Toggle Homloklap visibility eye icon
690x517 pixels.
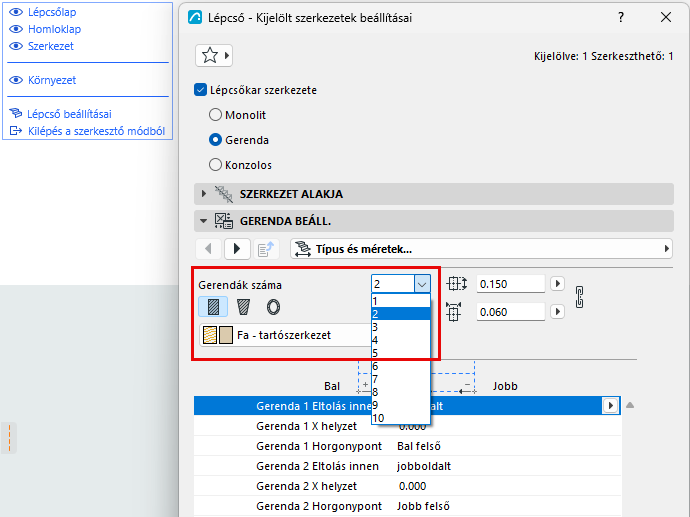click(x=16, y=29)
